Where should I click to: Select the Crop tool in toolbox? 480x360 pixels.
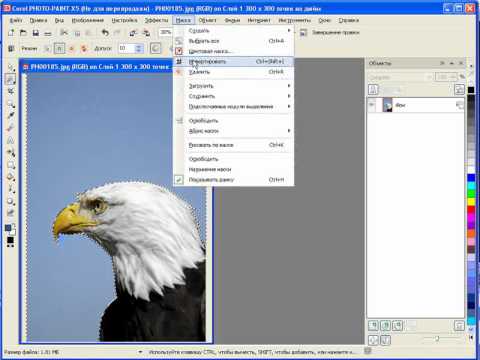click(x=11, y=91)
